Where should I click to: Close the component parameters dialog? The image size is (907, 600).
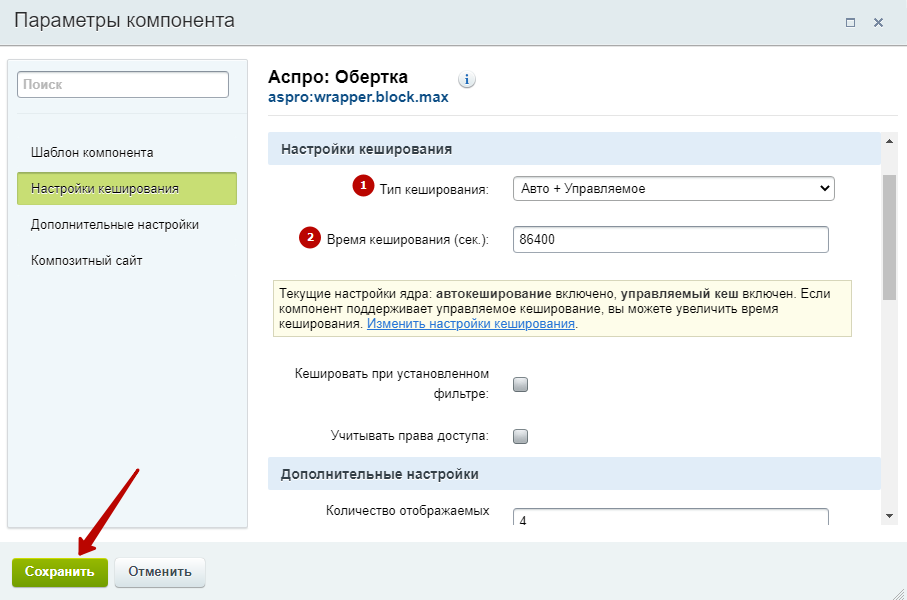click(878, 23)
